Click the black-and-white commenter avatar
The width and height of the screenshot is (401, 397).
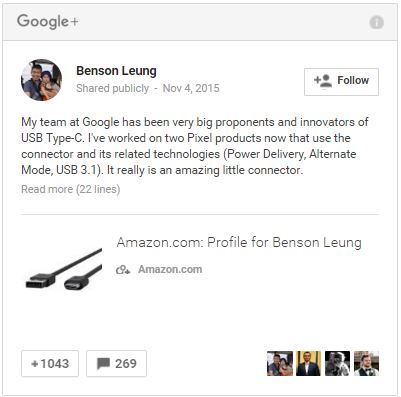337,363
